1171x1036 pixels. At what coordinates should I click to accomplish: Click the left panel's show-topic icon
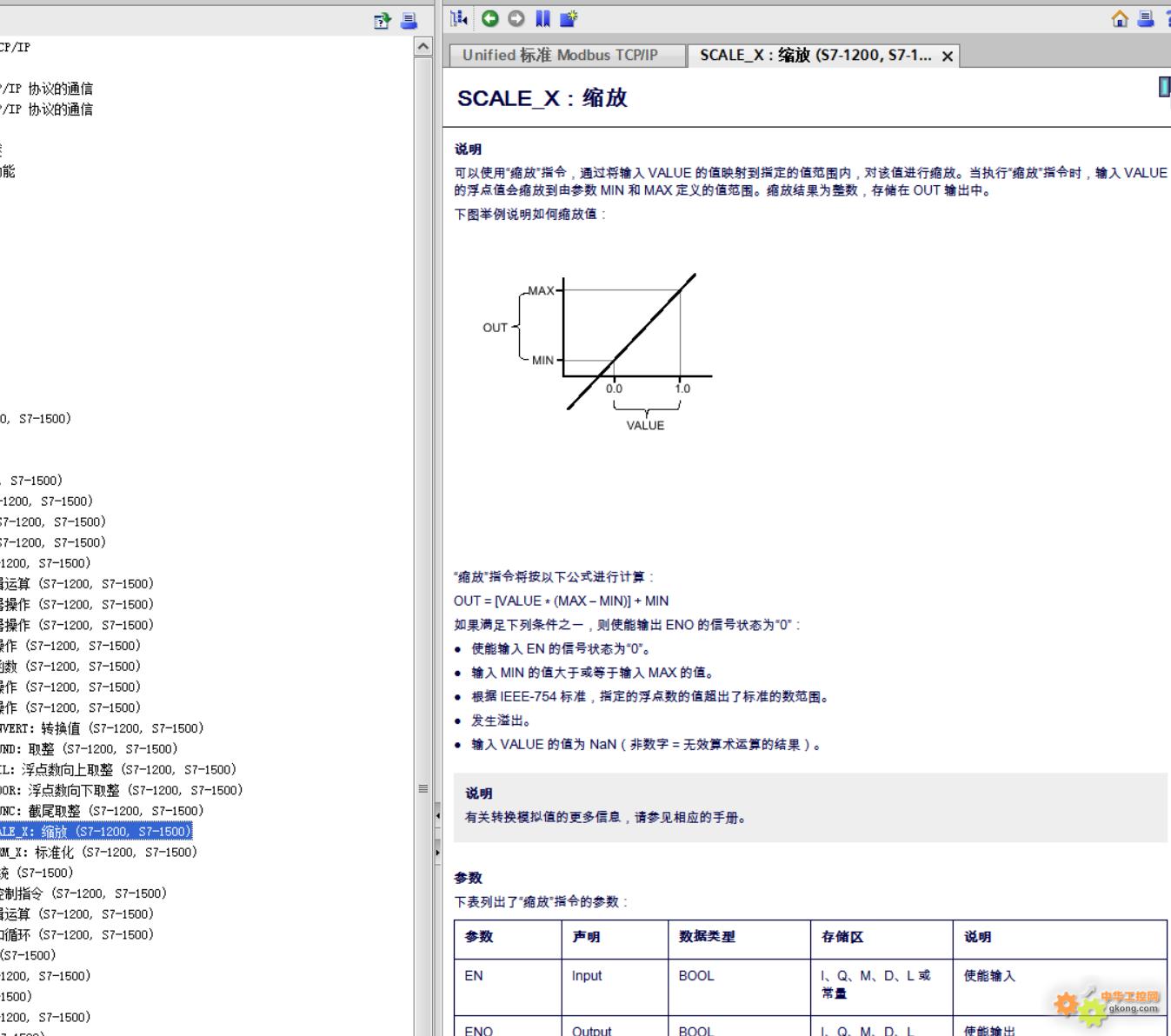[383, 21]
